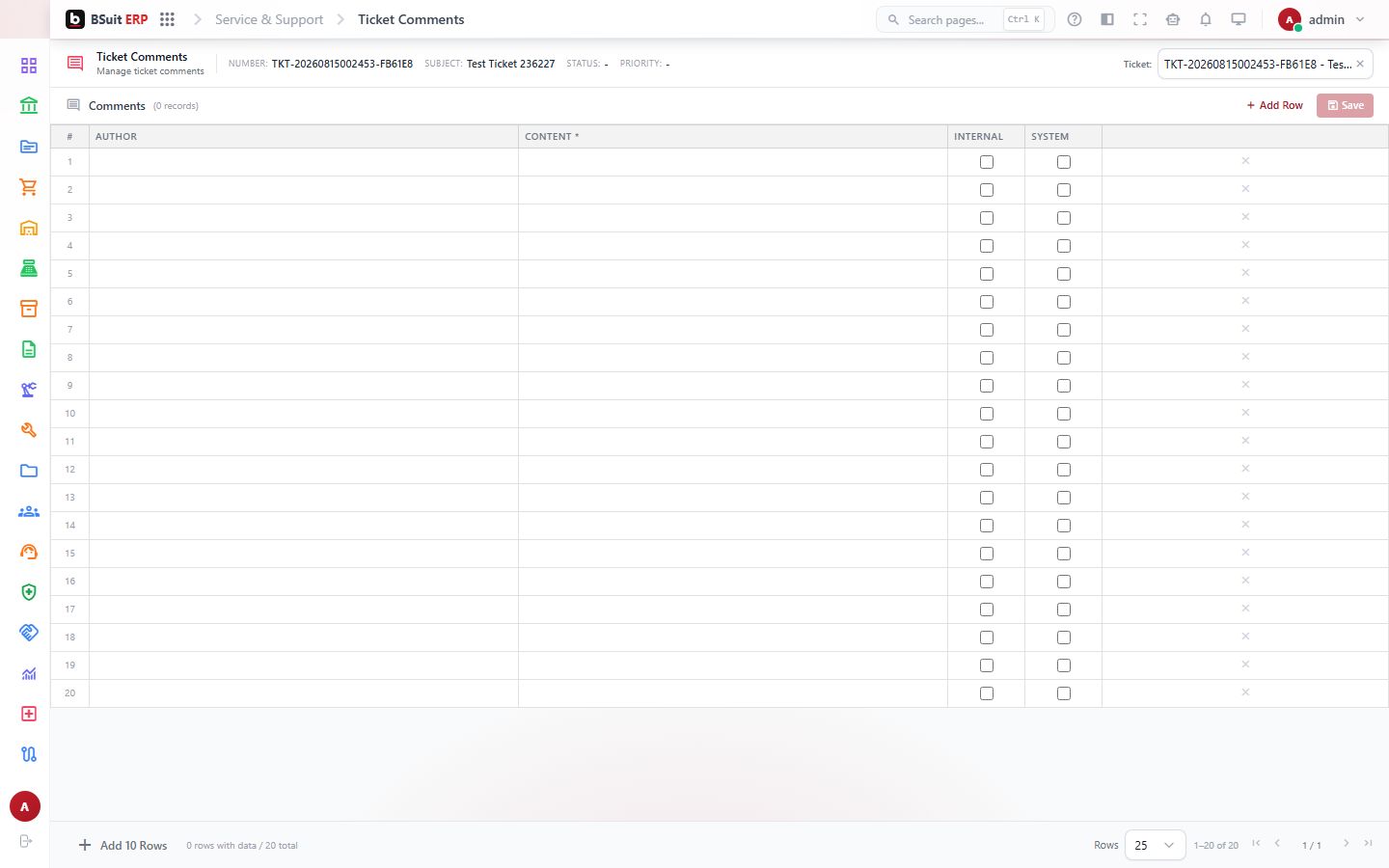This screenshot has width=1389, height=868.
Task: Click Add 10 Rows button
Action: (123, 845)
